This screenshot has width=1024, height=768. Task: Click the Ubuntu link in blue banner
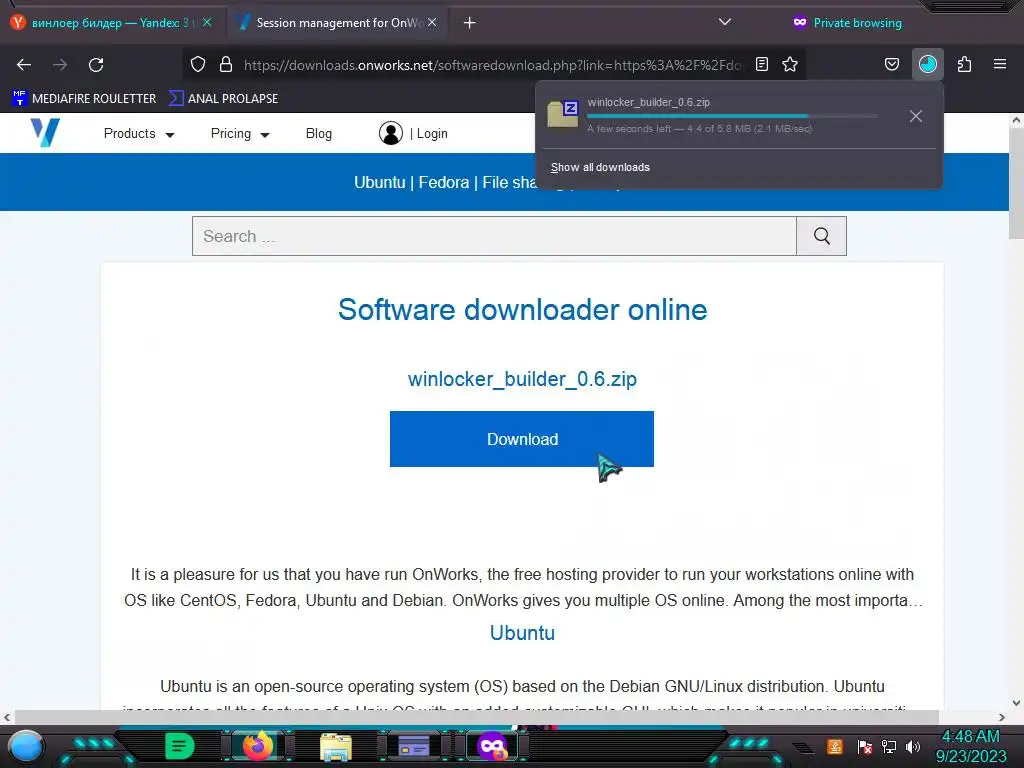[x=379, y=182]
